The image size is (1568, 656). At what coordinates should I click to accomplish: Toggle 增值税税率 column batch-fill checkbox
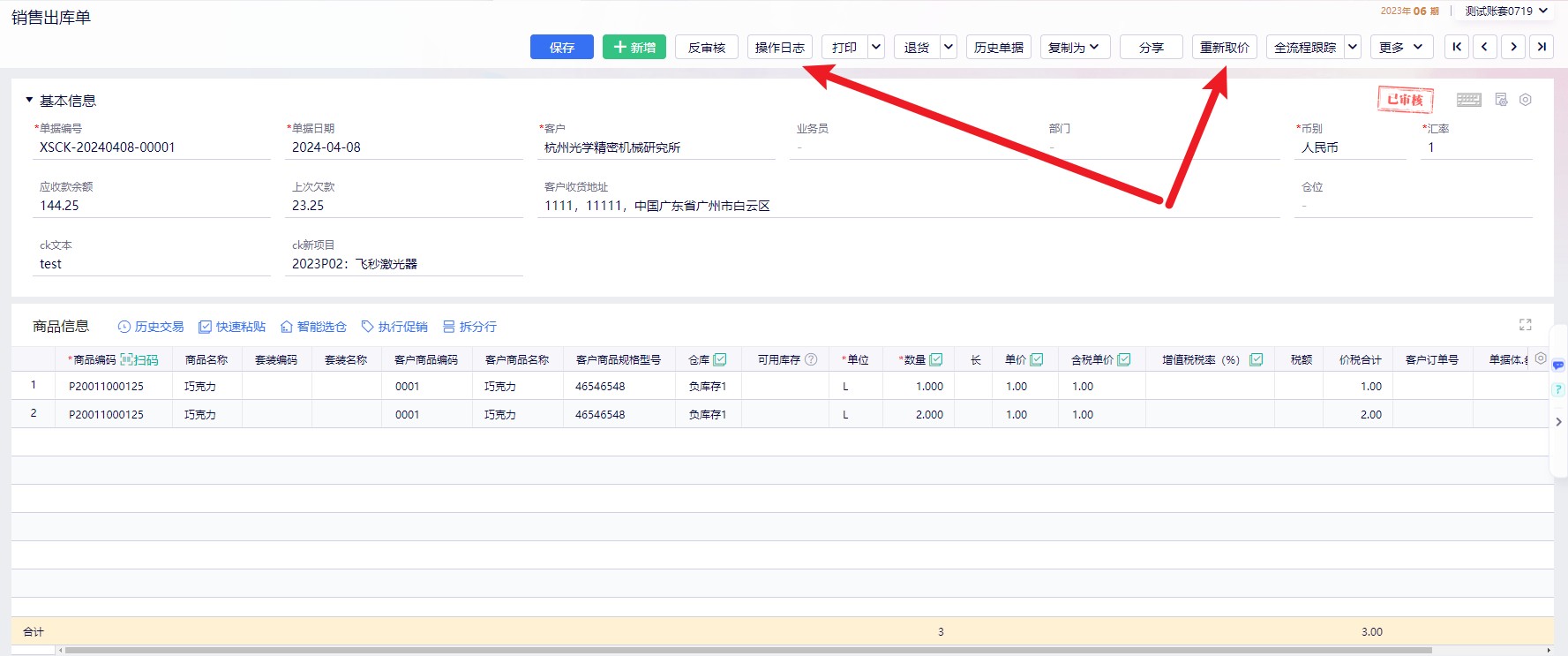tap(1257, 359)
